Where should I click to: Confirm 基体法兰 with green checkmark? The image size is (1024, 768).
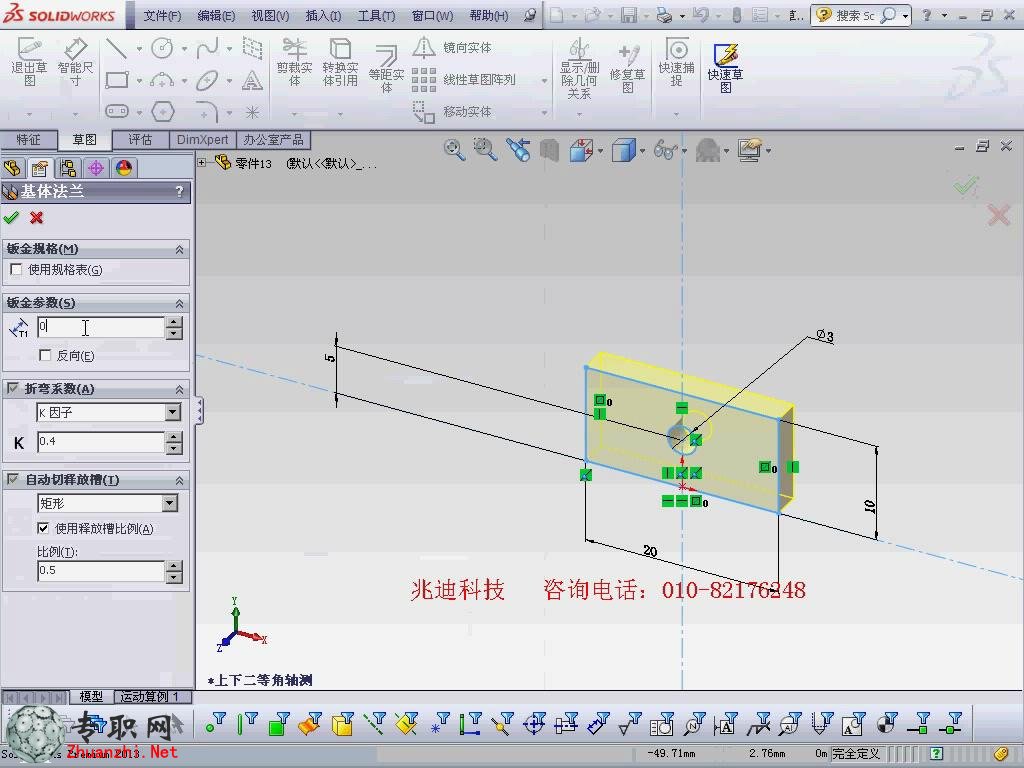coord(11,217)
